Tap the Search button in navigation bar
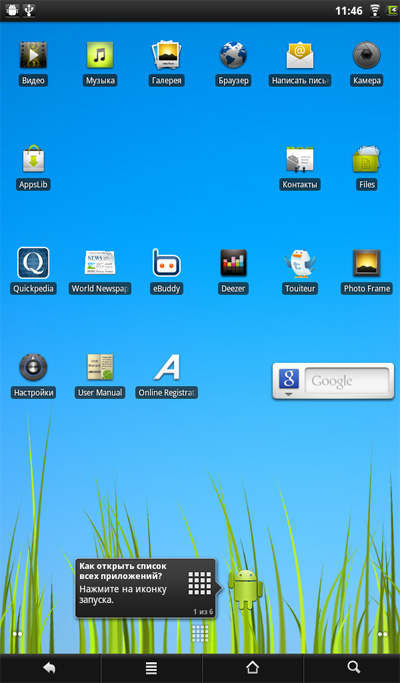 pyautogui.click(x=353, y=667)
